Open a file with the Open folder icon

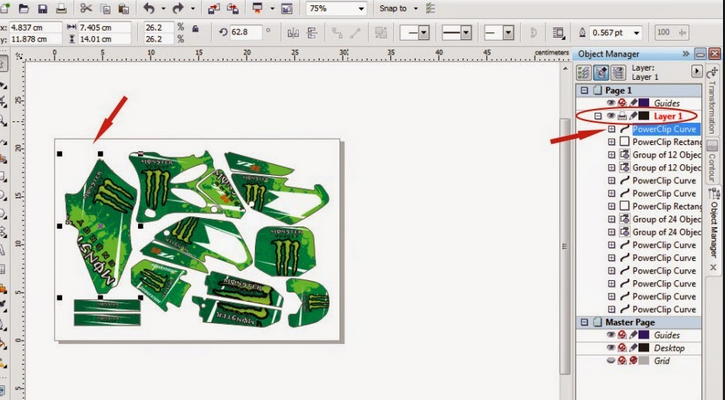pos(23,8)
